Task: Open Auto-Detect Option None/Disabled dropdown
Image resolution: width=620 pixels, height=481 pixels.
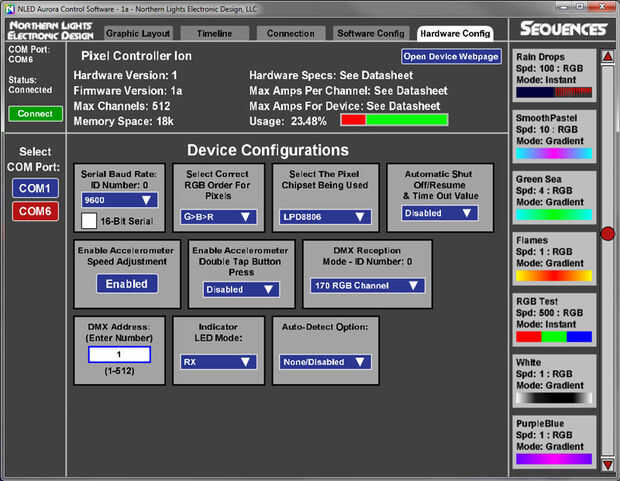Action: point(325,362)
